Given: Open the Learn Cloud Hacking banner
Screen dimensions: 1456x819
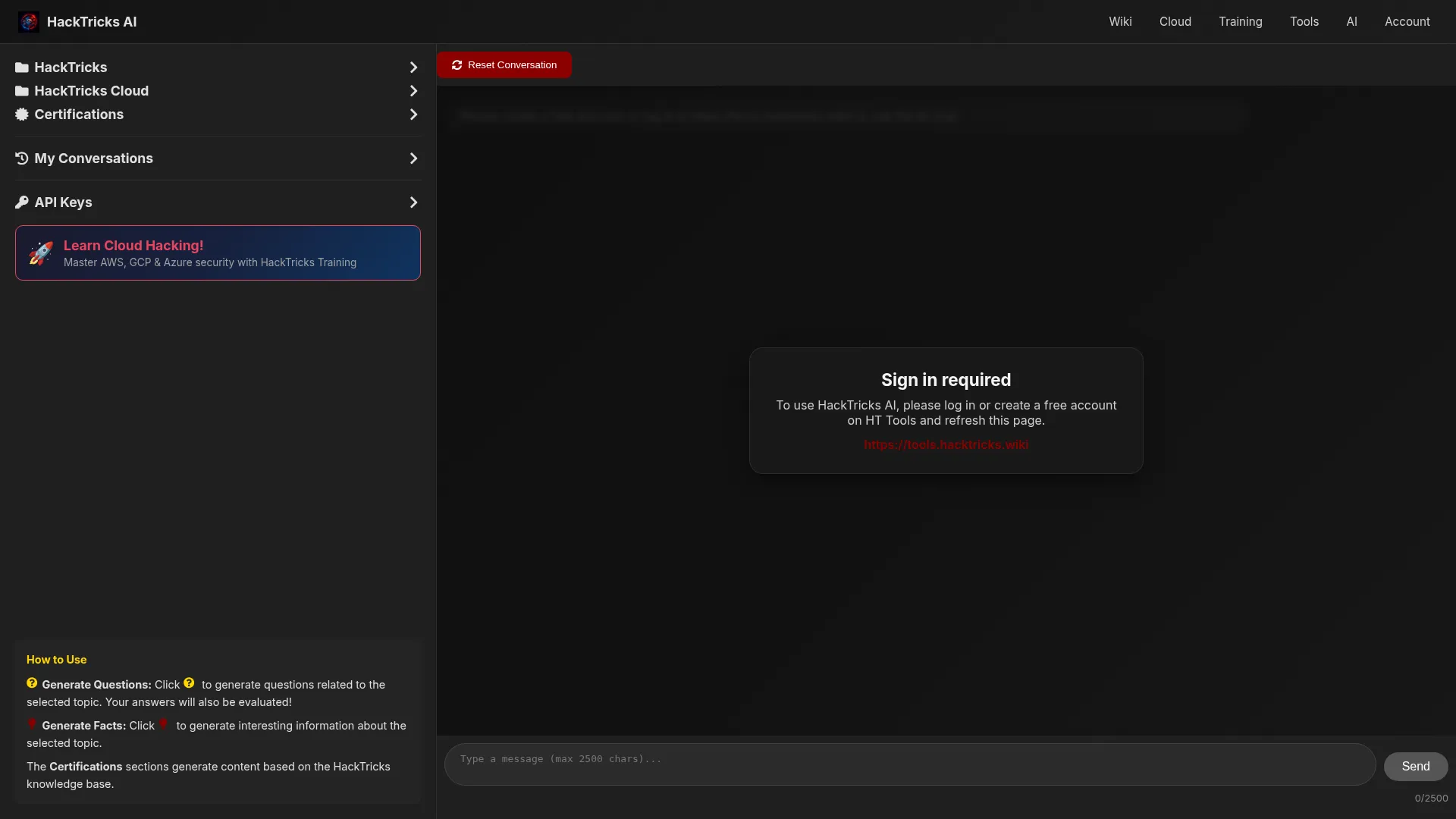Looking at the screenshot, I should click(218, 253).
